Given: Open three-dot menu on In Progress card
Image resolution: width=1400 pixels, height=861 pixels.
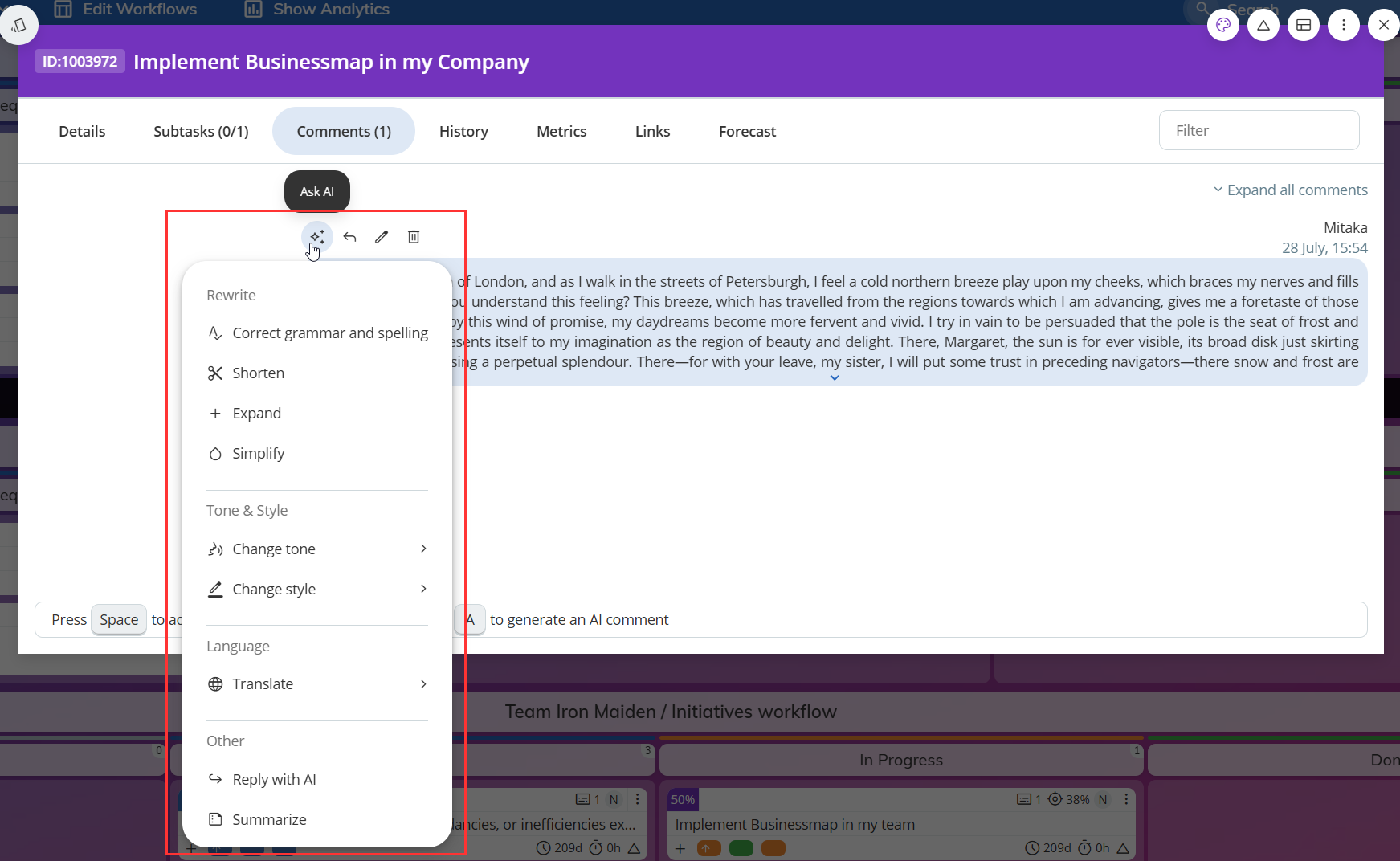Looking at the screenshot, I should [1126, 800].
